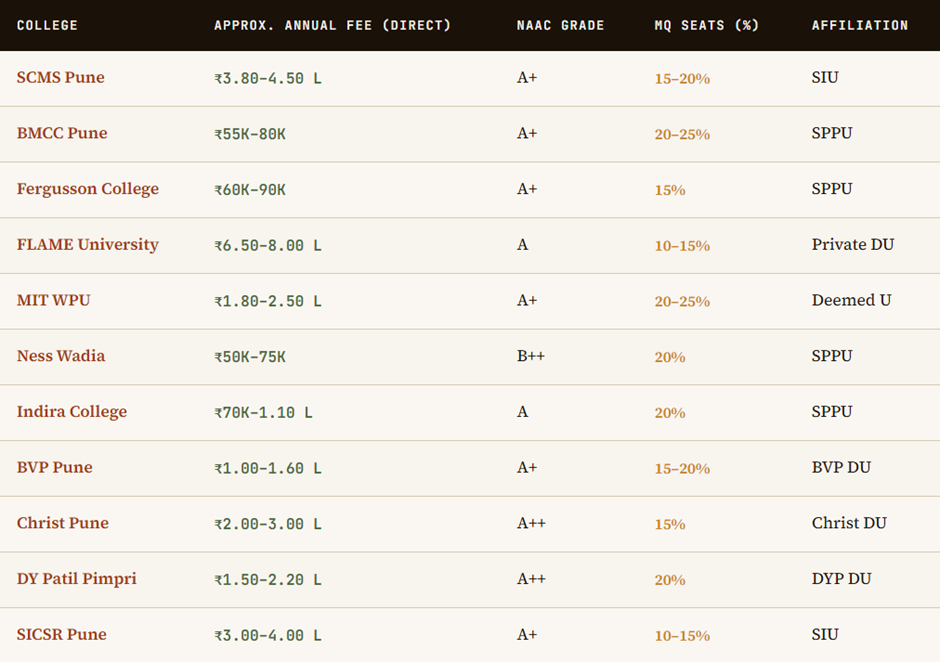
Task: Select the ₹50K–75K fee cell
Action: coord(250,357)
